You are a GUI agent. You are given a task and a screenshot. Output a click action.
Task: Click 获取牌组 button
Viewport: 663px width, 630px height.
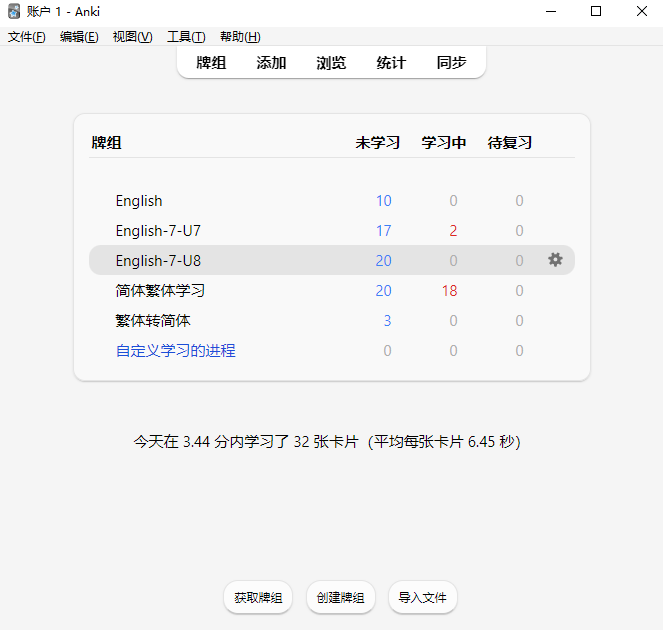tap(258, 597)
